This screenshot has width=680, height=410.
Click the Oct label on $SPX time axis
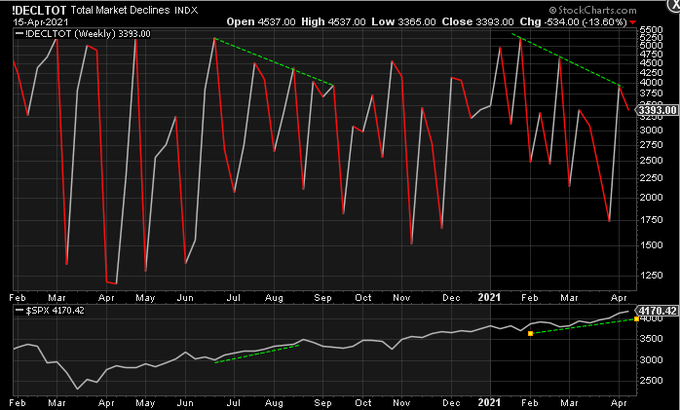(363, 403)
